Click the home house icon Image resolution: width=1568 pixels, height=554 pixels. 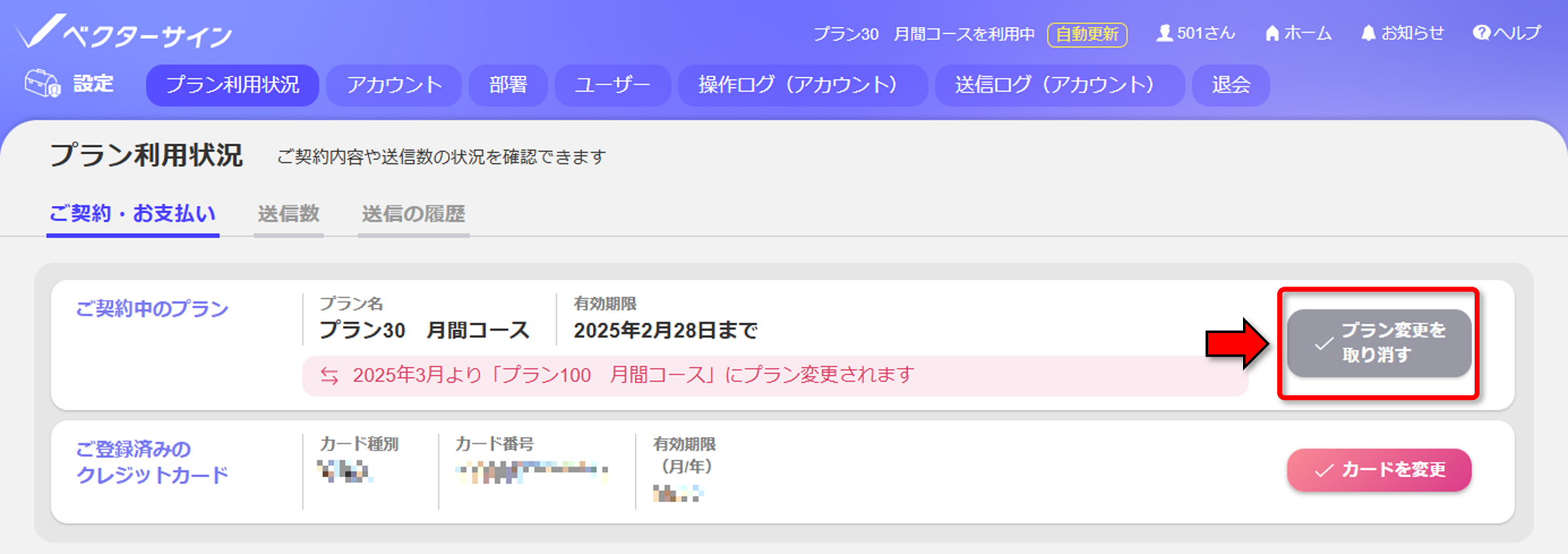(x=1272, y=34)
